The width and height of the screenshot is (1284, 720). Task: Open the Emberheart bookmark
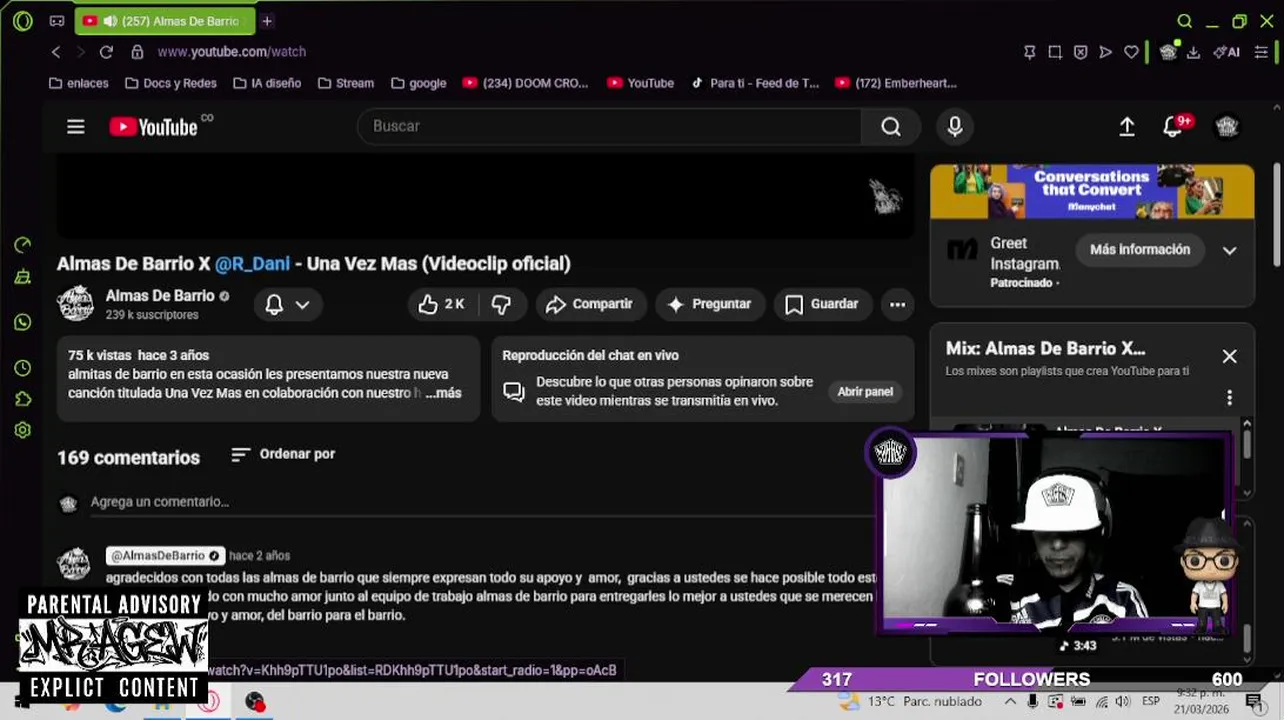coord(896,83)
